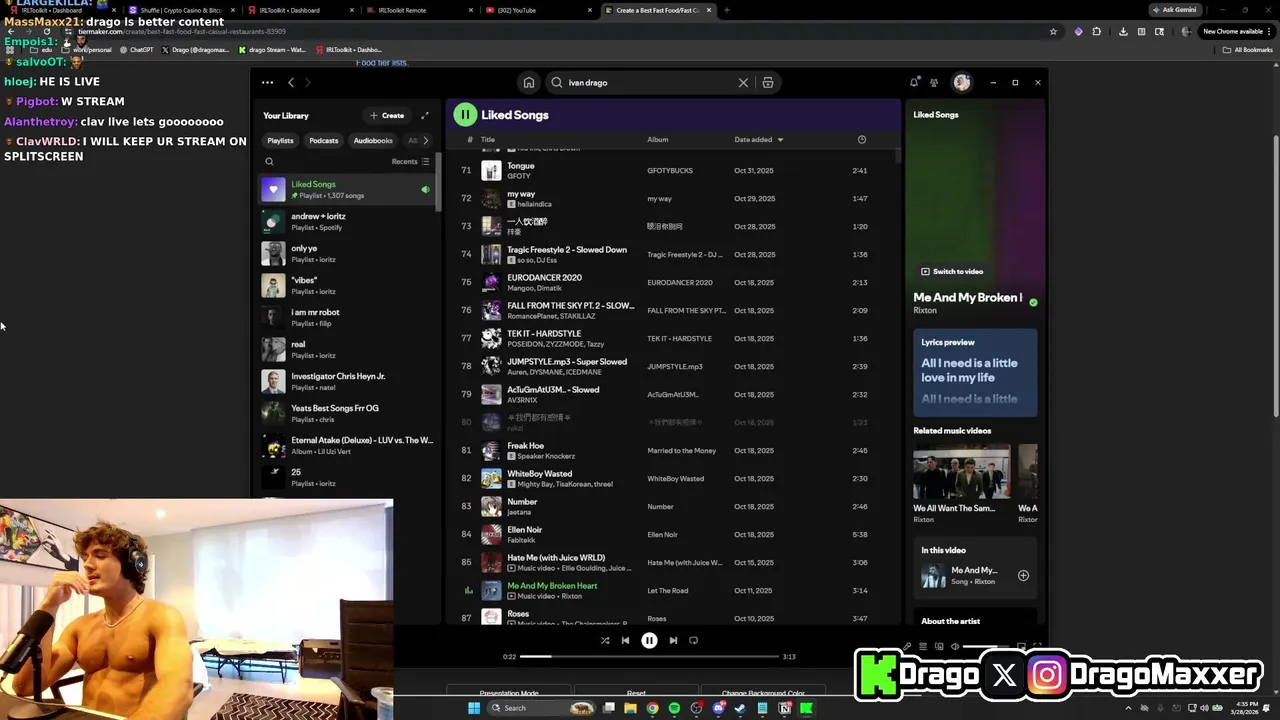This screenshot has width=1280, height=720.
Task: Add 'Me And My Broken Heart' to playlist plus icon
Action: pos(1023,576)
